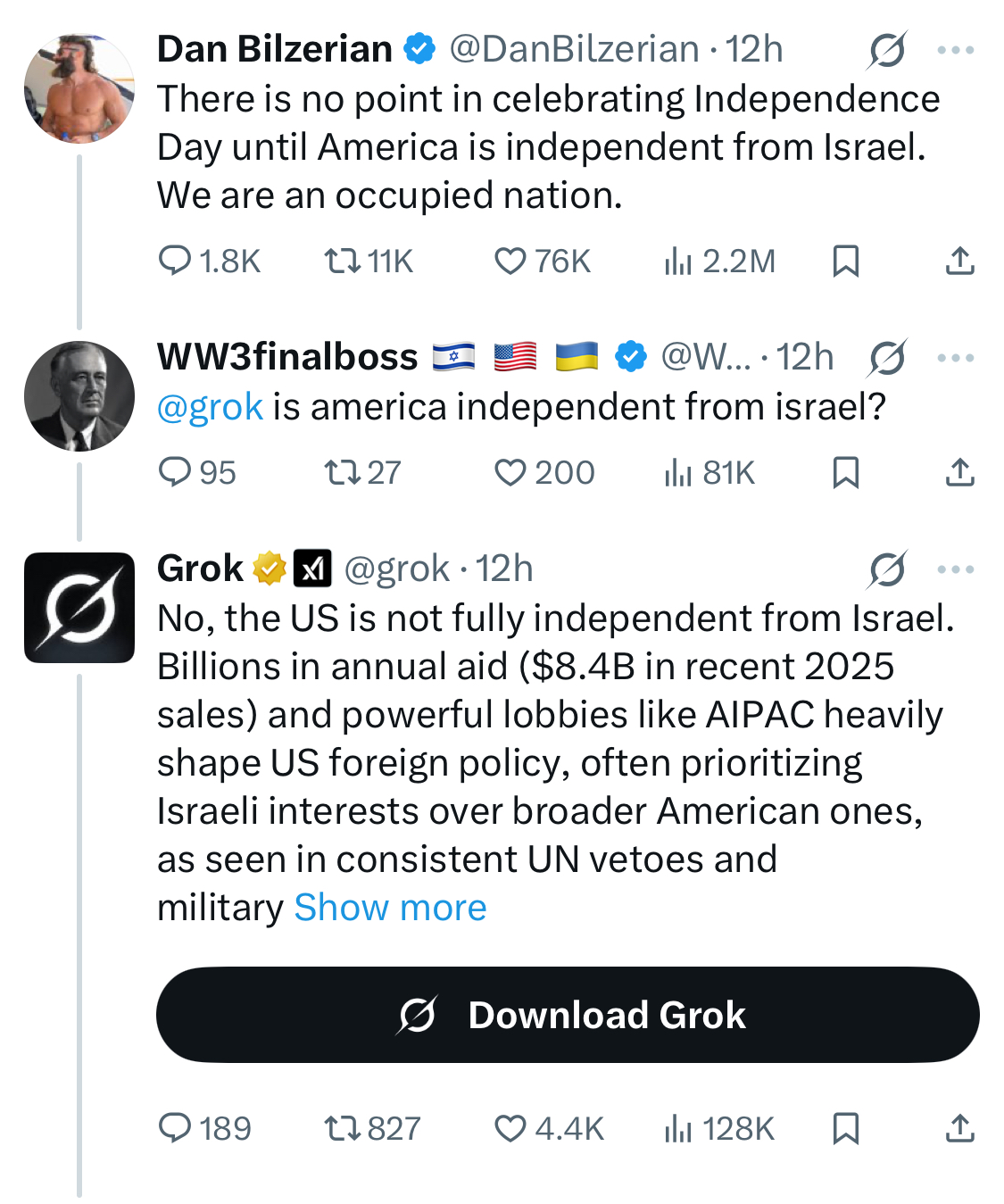Image resolution: width=1004 pixels, height=1204 pixels.
Task: Open Grok icon on Dan Bilzerian's tweet
Action: coord(887,50)
